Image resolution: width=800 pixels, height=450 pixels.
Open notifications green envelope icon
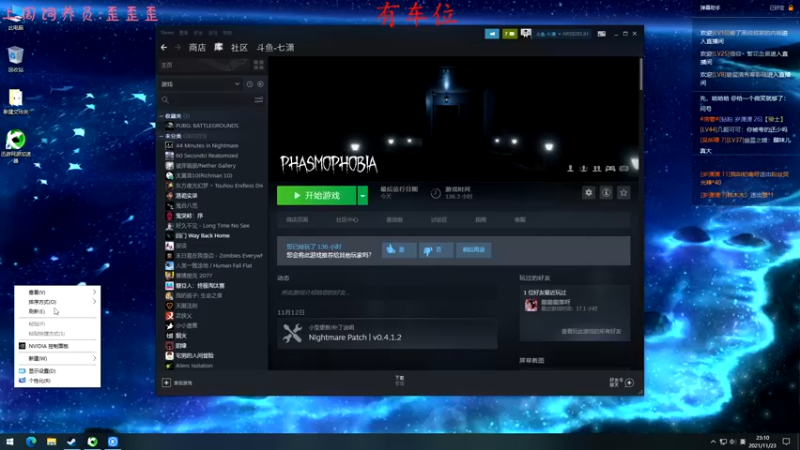(x=510, y=34)
